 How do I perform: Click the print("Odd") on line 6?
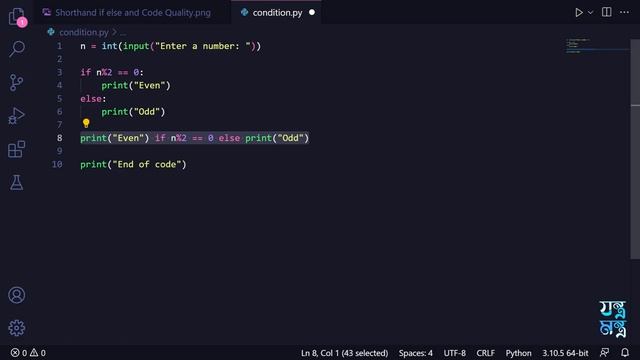coord(133,112)
